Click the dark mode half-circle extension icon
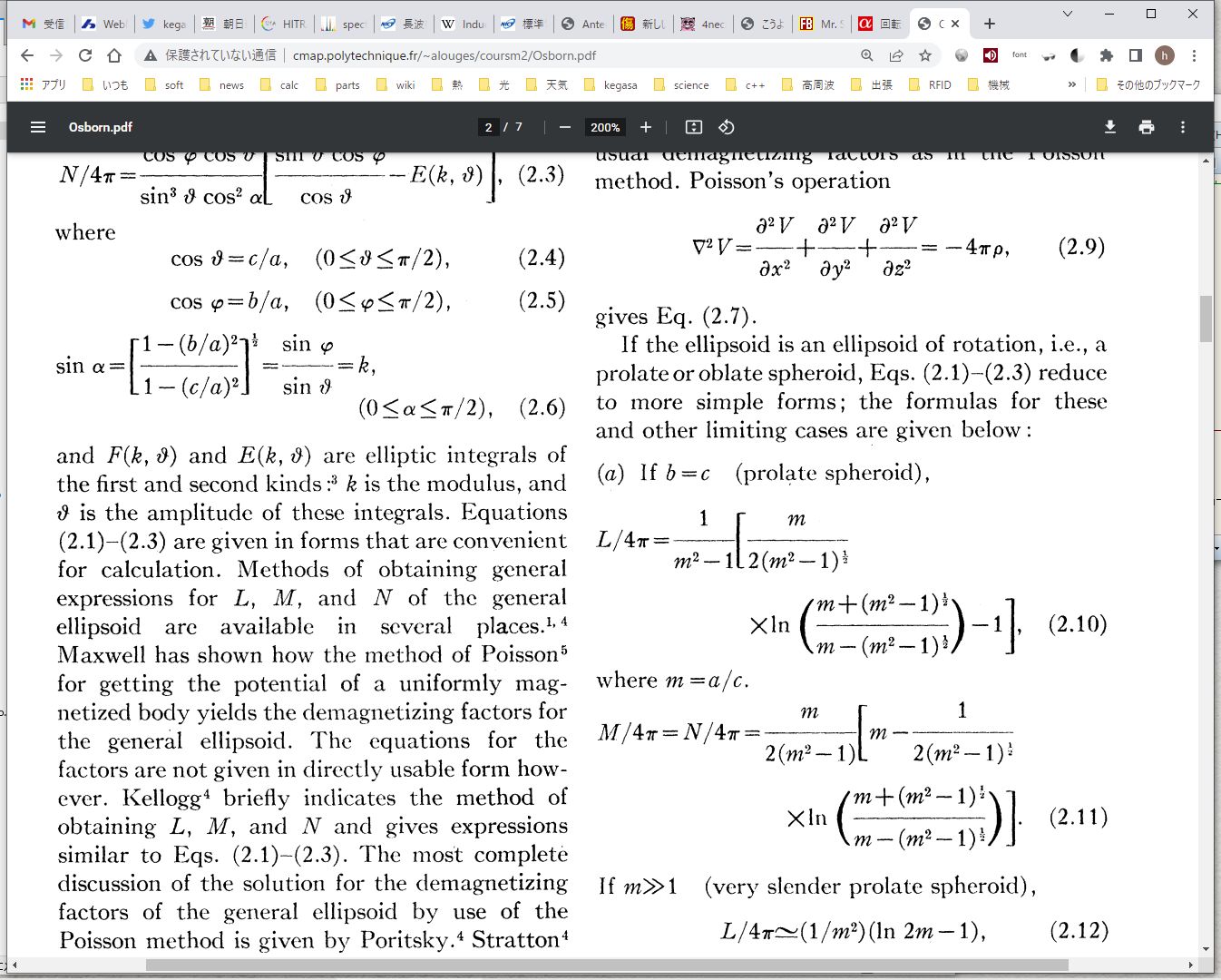The height and width of the screenshot is (980, 1221). click(1078, 55)
